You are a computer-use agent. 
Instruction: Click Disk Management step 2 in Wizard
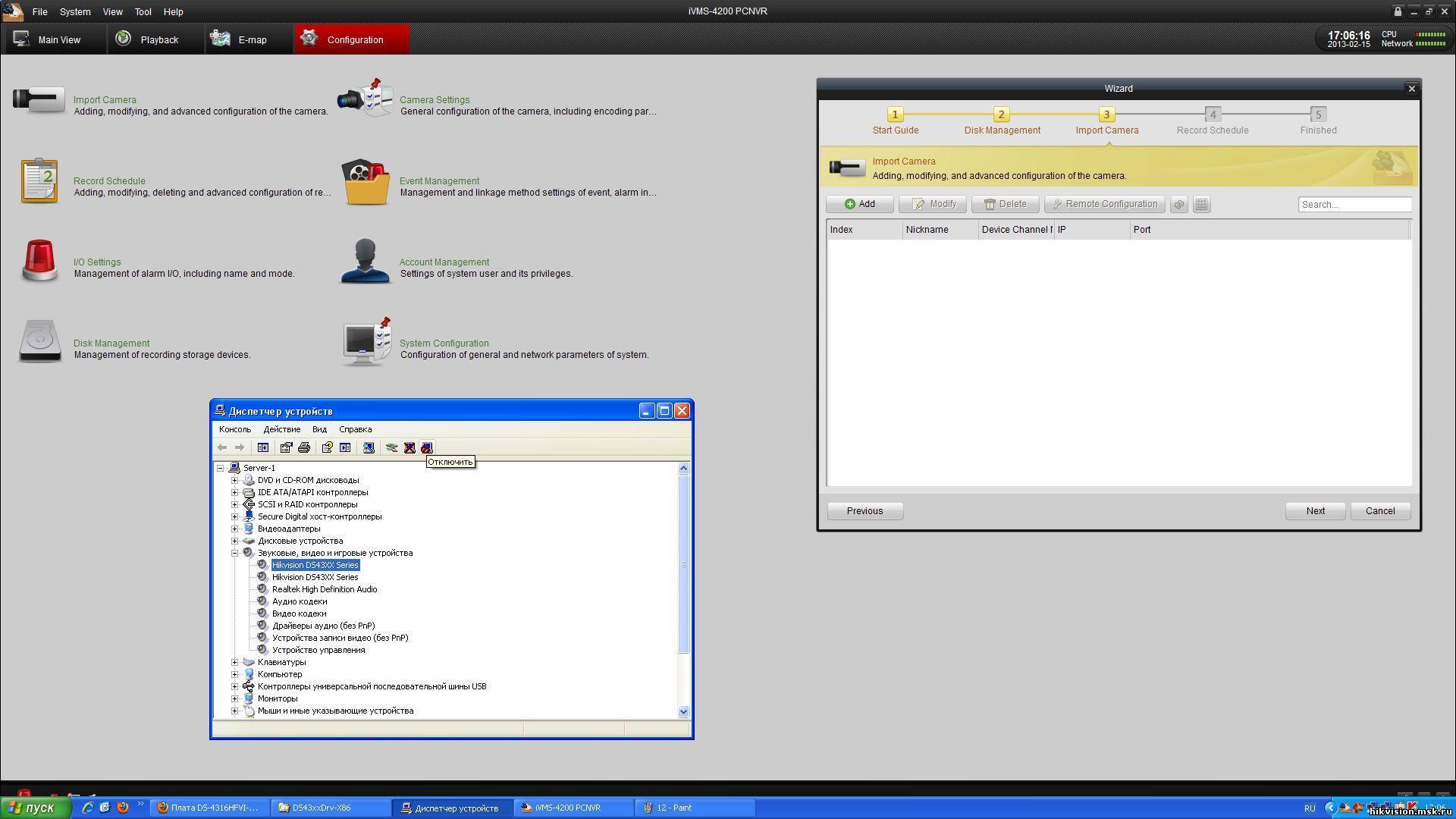[1002, 121]
